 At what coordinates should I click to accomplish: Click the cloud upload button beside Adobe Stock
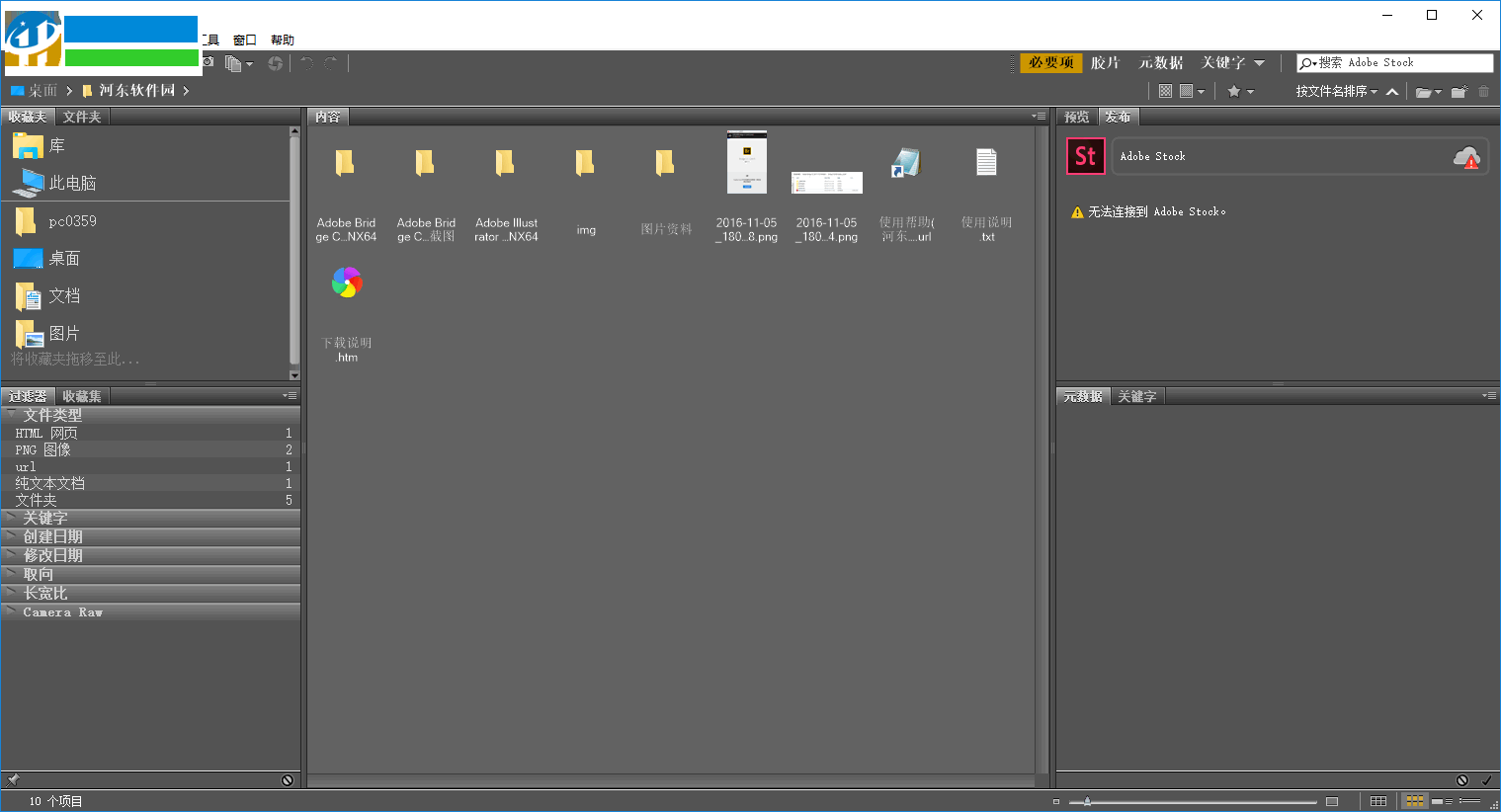coord(1469,156)
